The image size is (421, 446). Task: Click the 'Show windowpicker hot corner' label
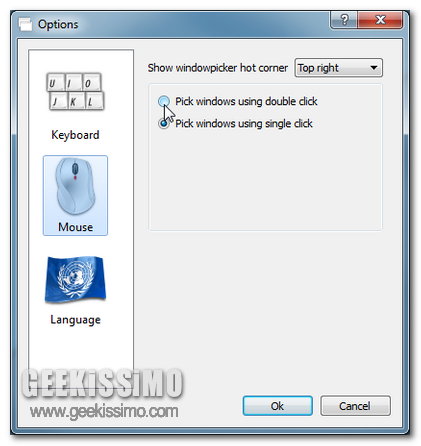point(218,68)
